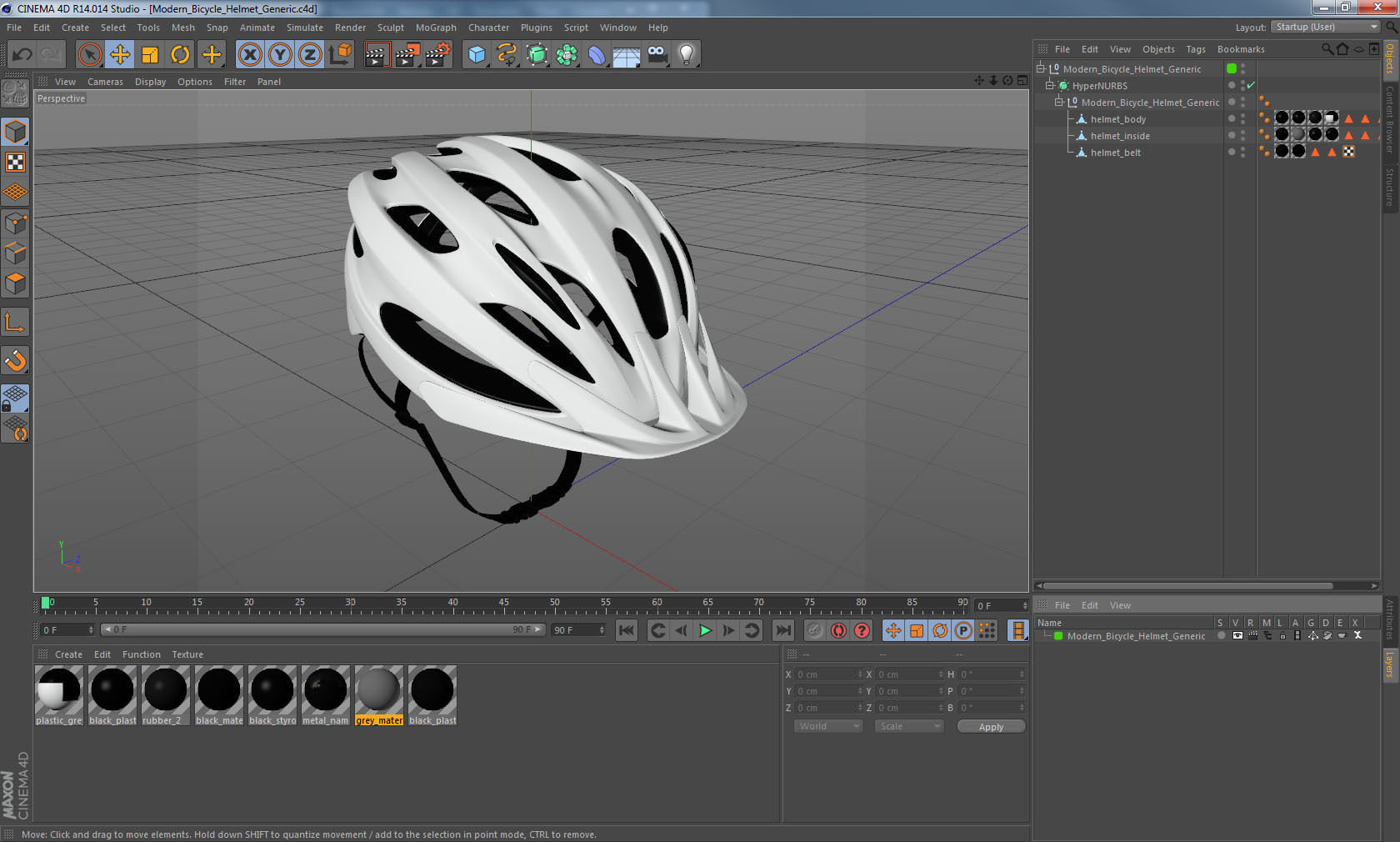Add a Cube primitive object
The image size is (1400, 842).
477,55
